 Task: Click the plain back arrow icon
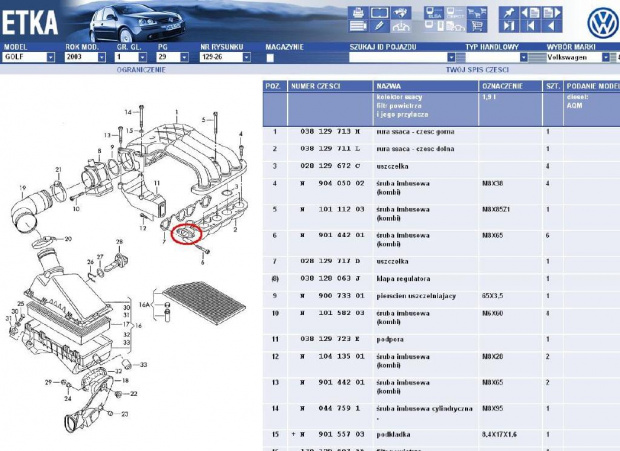[x=552, y=26]
